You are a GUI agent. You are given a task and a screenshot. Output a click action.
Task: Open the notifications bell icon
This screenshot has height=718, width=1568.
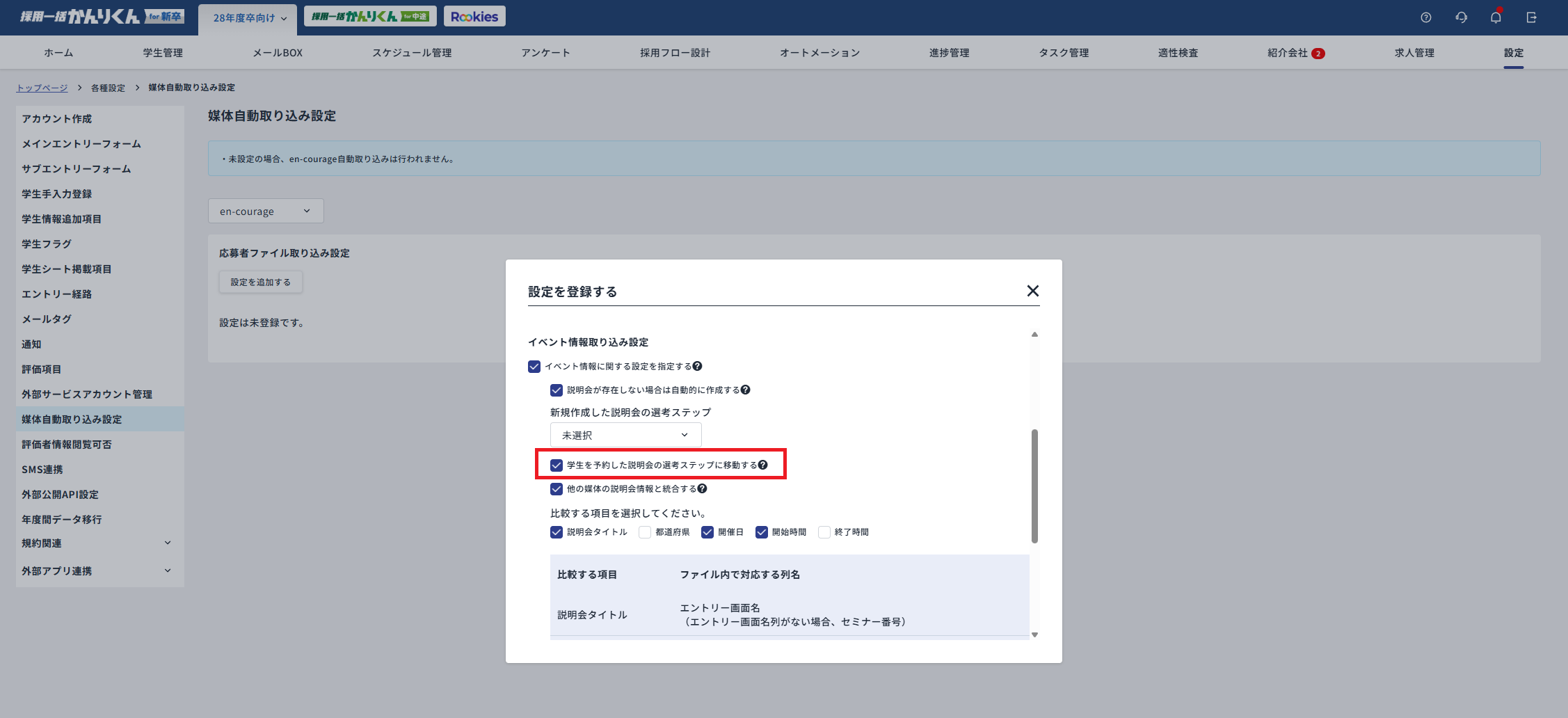tap(1496, 17)
